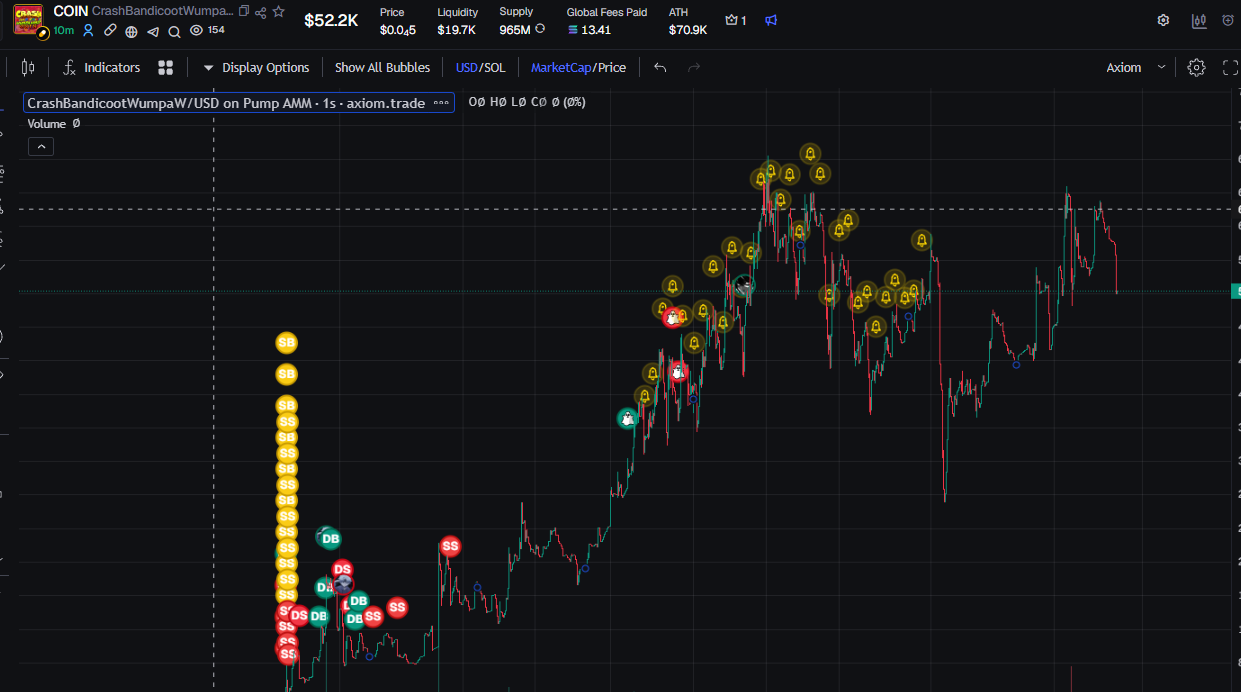This screenshot has height=692, width=1241.
Task: Collapse the indicator legend arrow
Action: point(40,146)
